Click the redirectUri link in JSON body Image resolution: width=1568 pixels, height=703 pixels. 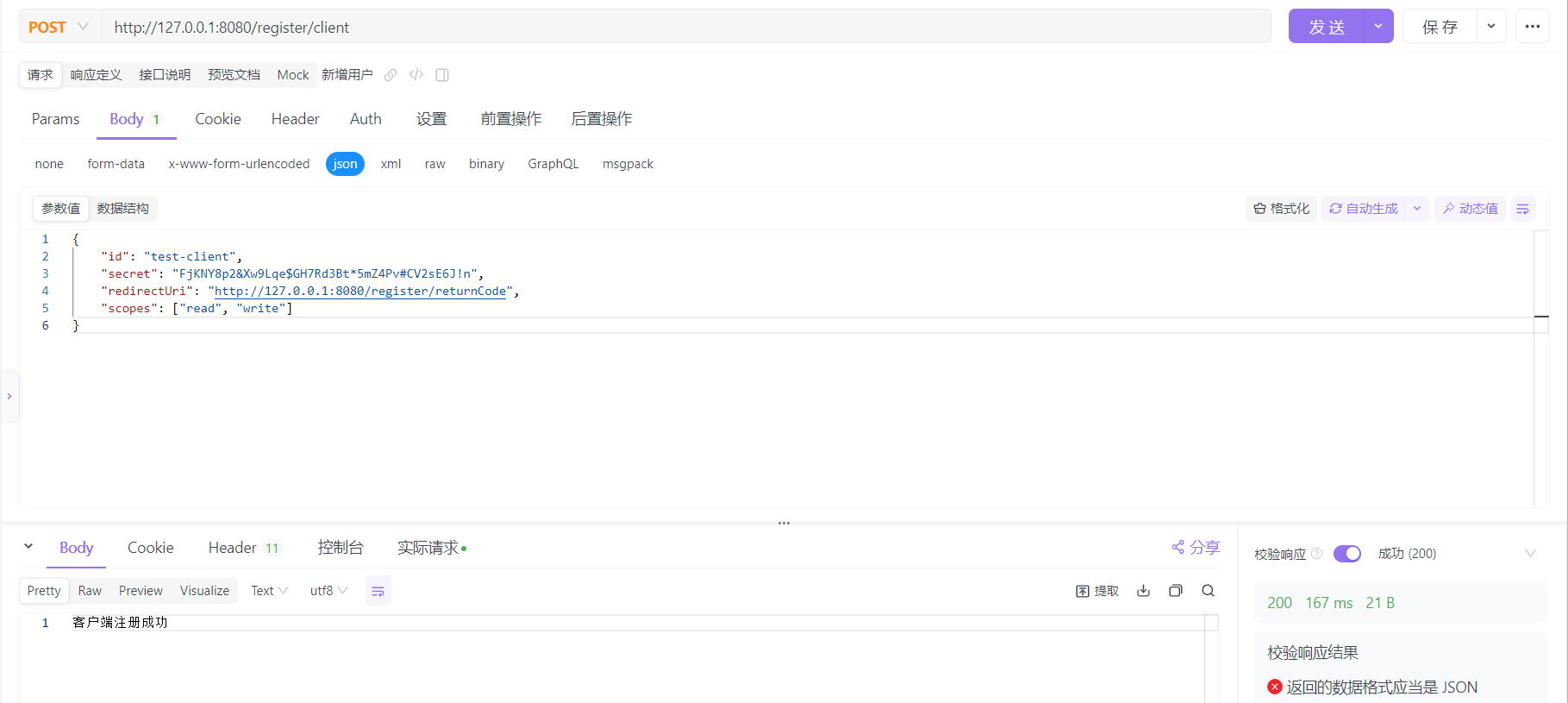[360, 292]
